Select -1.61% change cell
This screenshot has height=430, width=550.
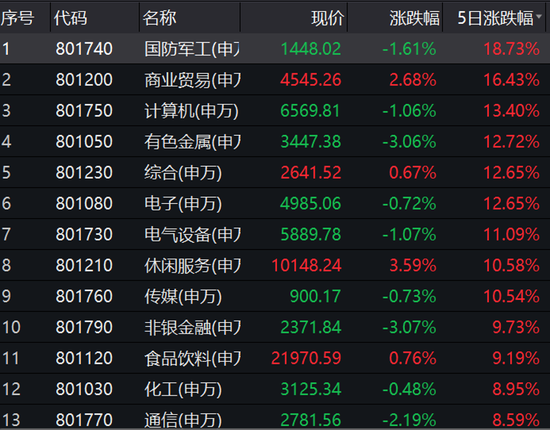tap(409, 49)
